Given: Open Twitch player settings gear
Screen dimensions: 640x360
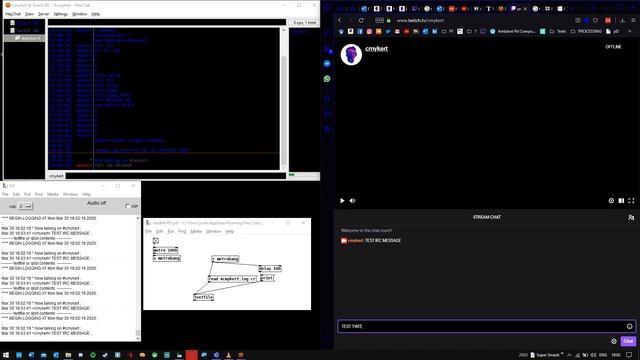Looking at the screenshot, I should (x=611, y=201).
